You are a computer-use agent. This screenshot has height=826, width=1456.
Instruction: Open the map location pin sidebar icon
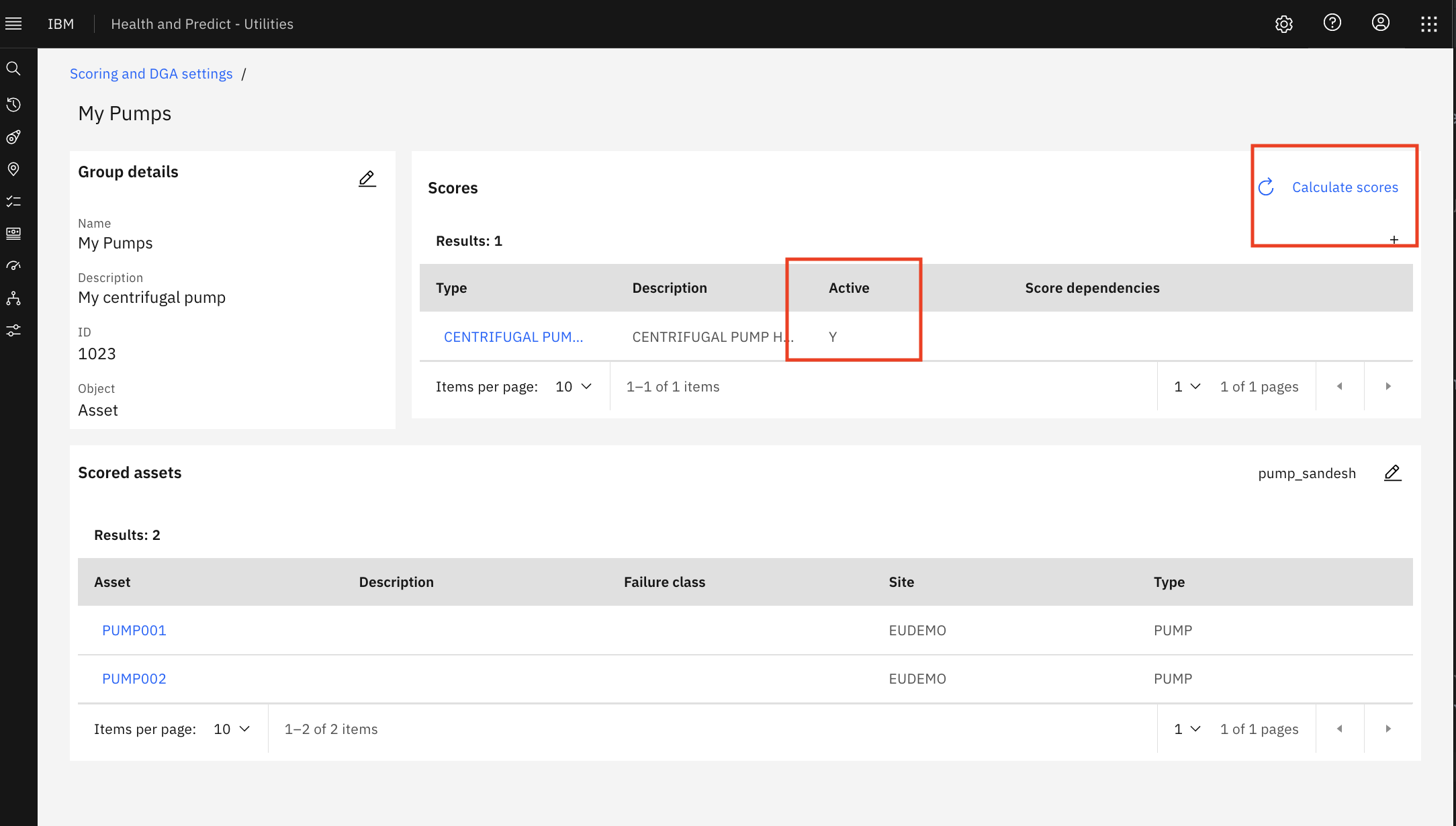tap(13, 169)
